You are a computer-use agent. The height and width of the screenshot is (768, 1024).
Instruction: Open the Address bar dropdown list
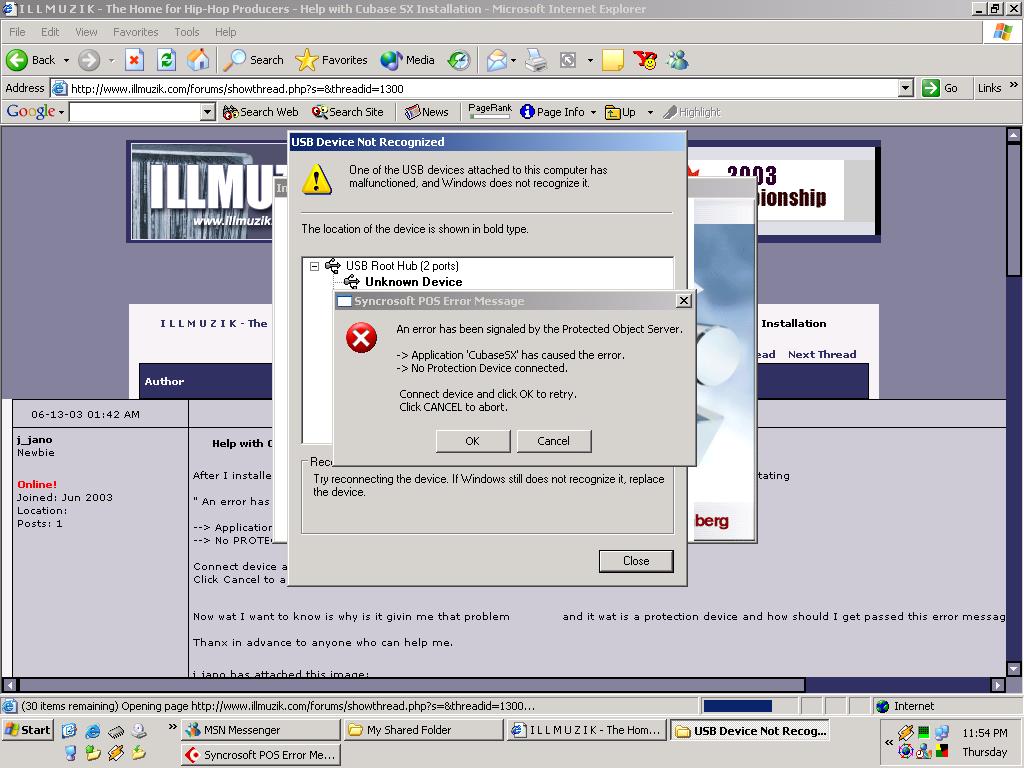905,88
